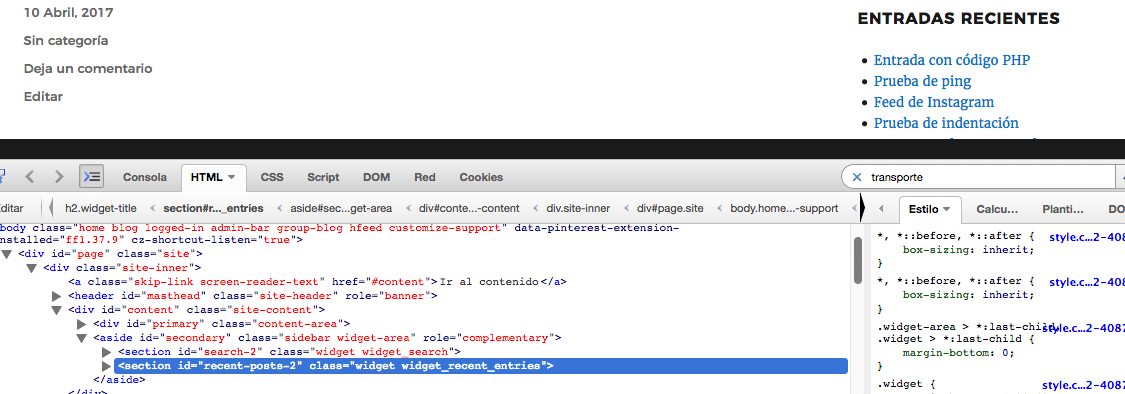Switch to the Calcu... side tab

(997, 209)
